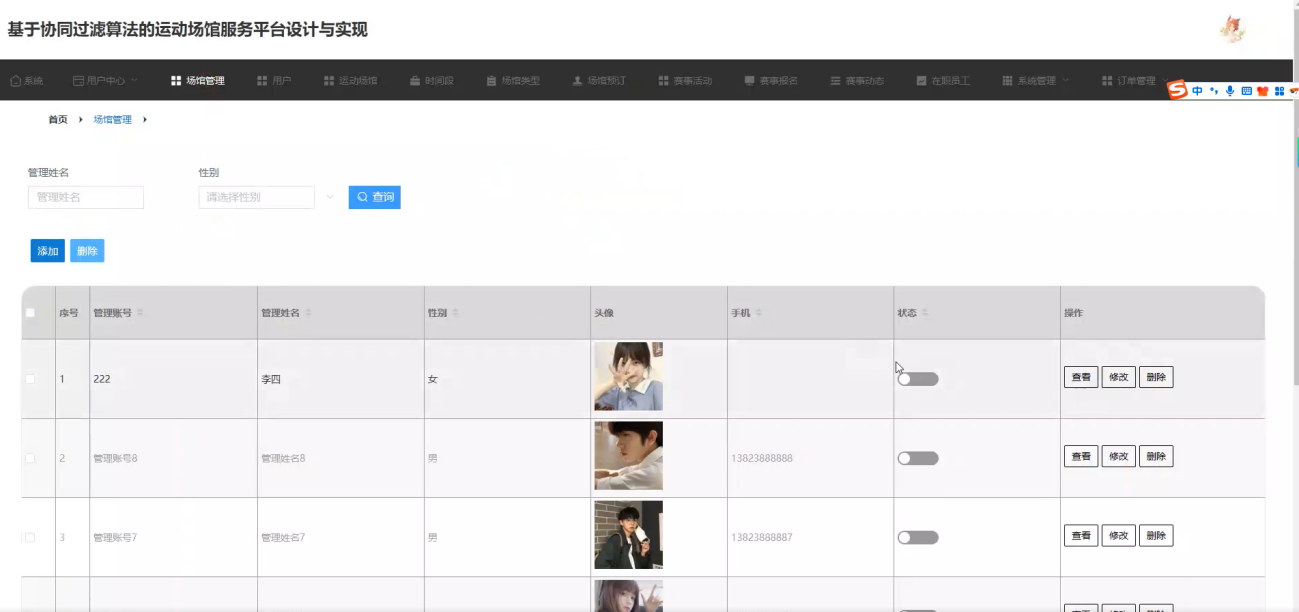Click the batch 删除 button beside 添加
The height and width of the screenshot is (612, 1299).
(x=87, y=251)
